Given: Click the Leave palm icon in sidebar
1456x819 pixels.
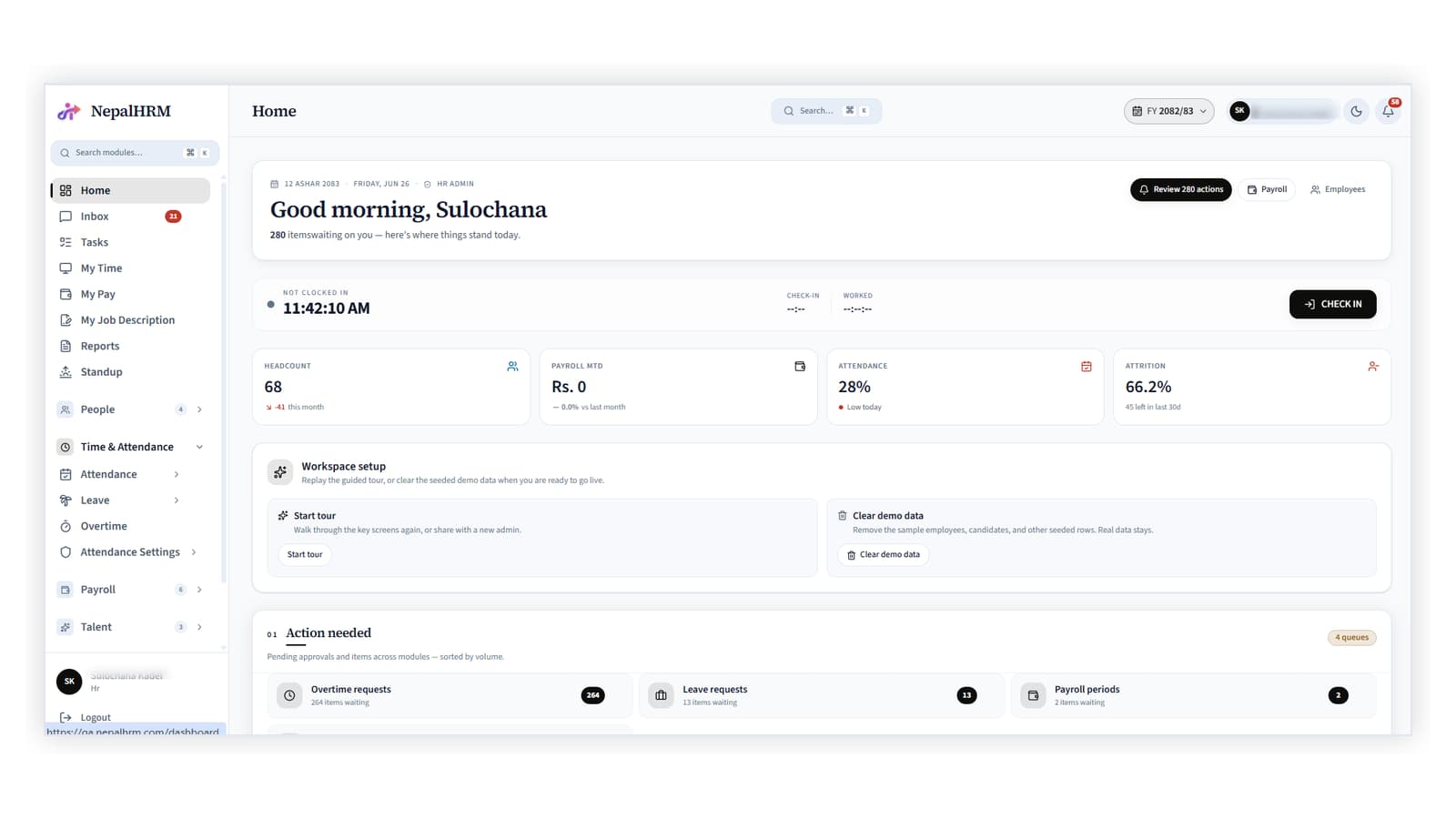Looking at the screenshot, I should coord(66,500).
